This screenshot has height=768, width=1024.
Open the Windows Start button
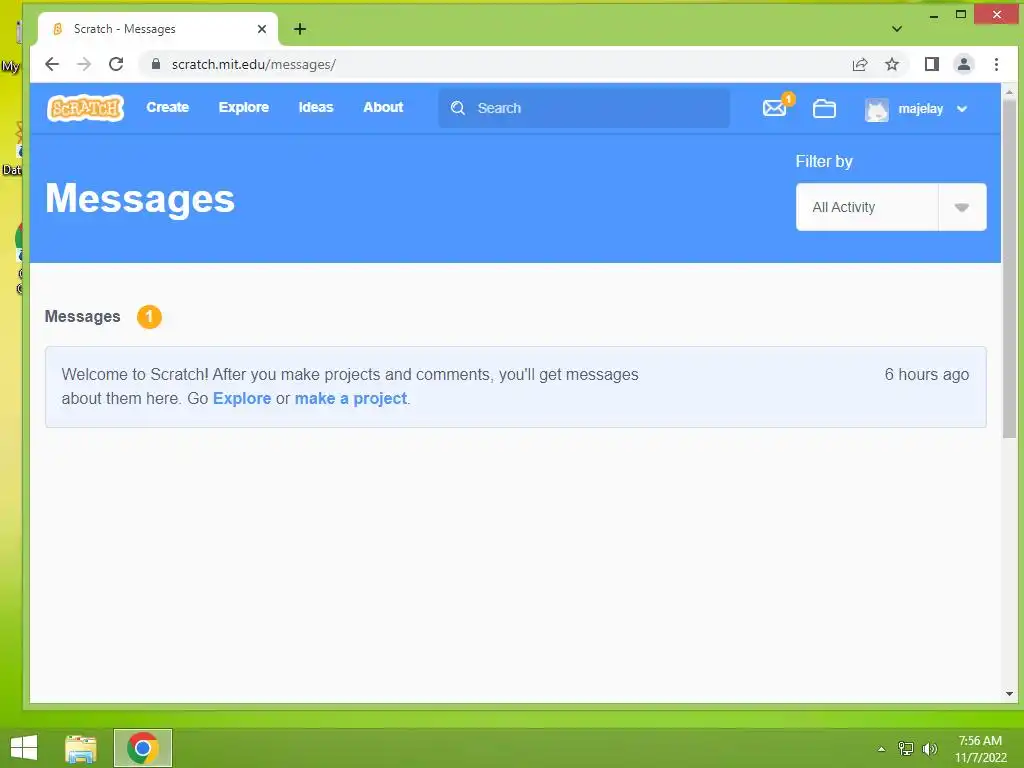(x=24, y=748)
